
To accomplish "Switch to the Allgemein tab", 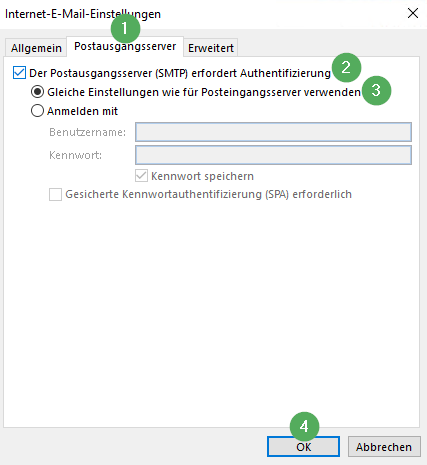I will coord(36,48).
